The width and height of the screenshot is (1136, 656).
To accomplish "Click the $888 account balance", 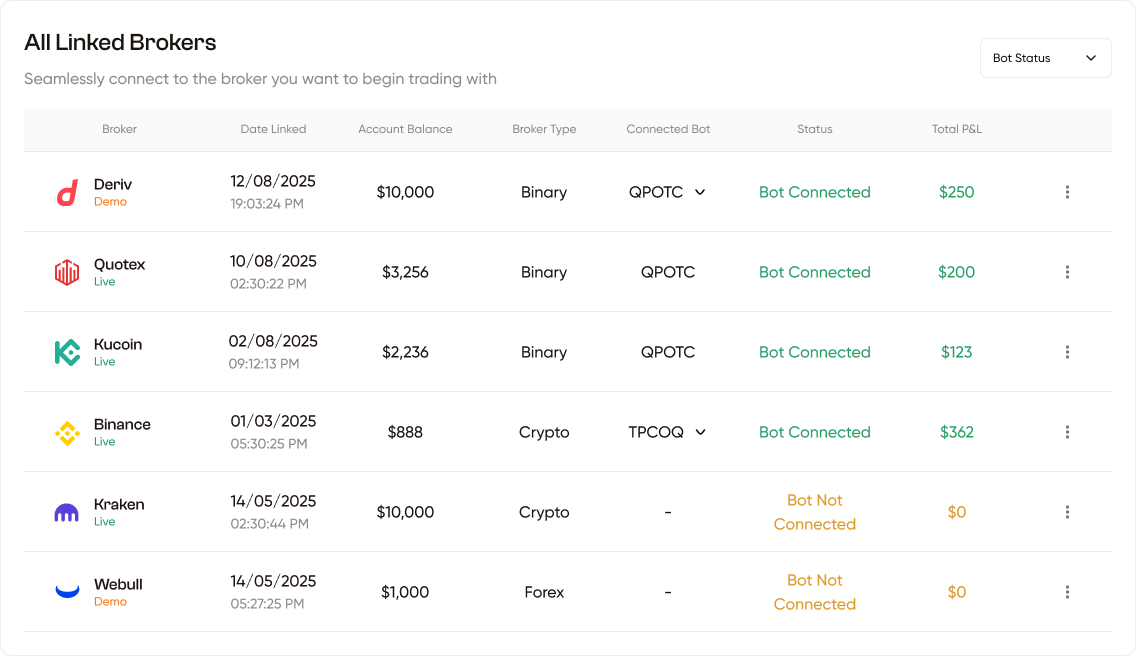I will tap(405, 433).
